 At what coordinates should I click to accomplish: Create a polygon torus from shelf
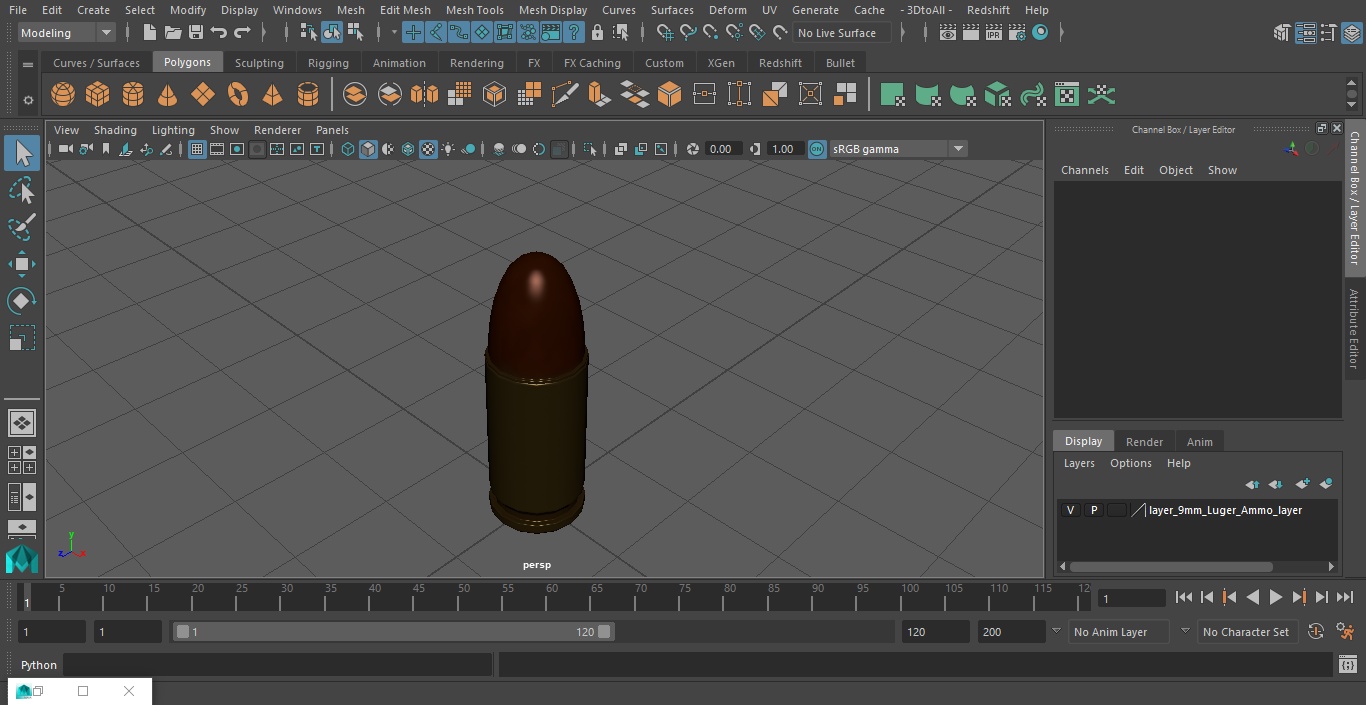click(238, 95)
